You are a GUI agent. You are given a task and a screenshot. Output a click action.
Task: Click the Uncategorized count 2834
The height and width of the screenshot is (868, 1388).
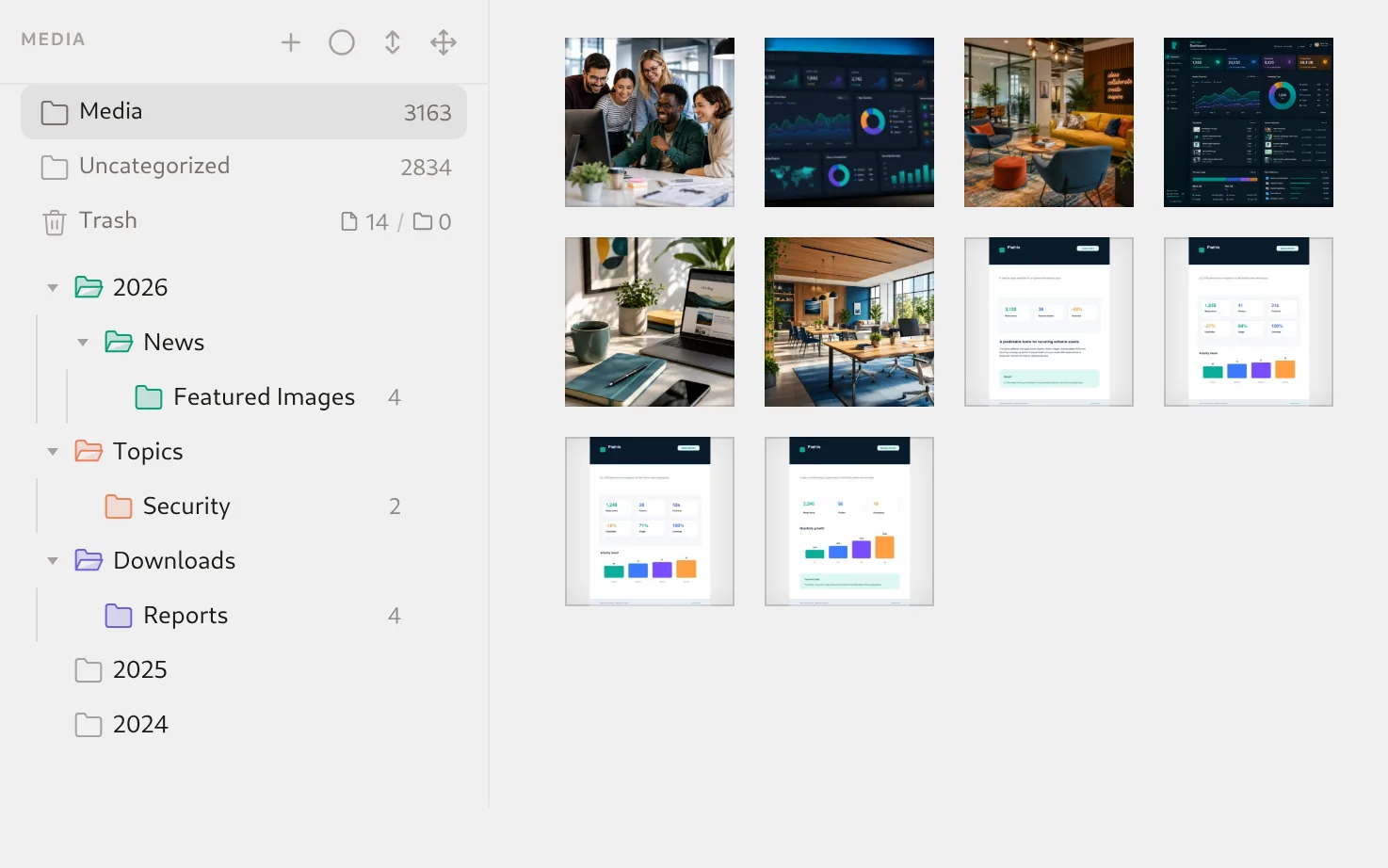click(x=426, y=168)
